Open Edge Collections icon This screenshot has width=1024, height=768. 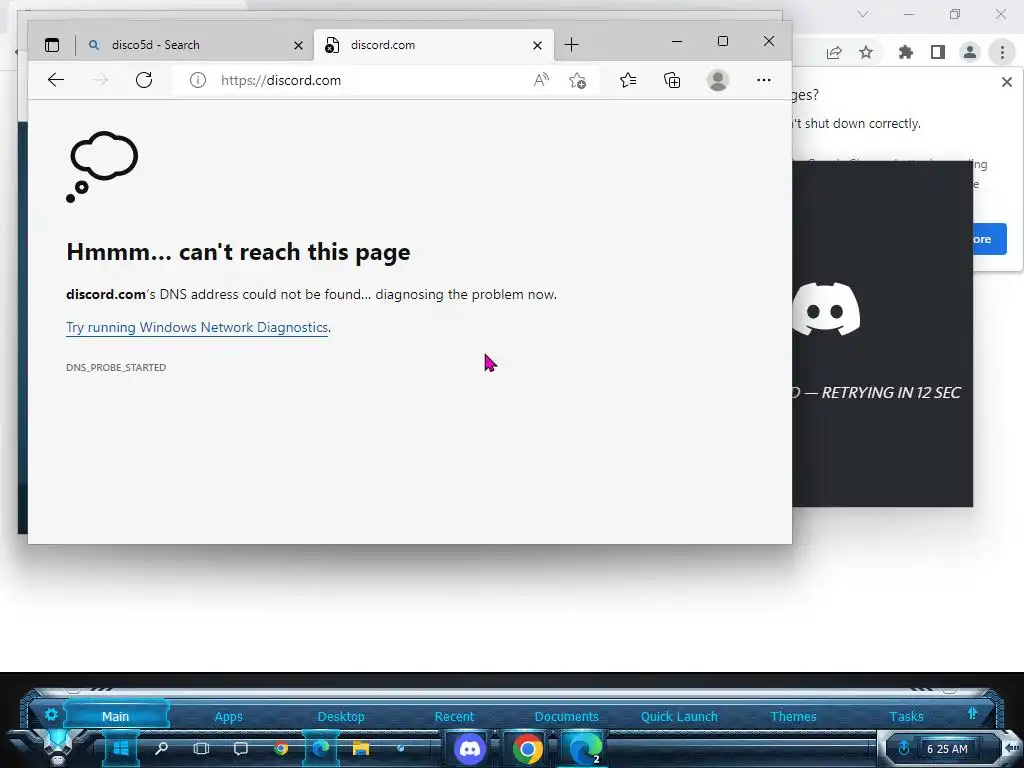click(x=672, y=80)
